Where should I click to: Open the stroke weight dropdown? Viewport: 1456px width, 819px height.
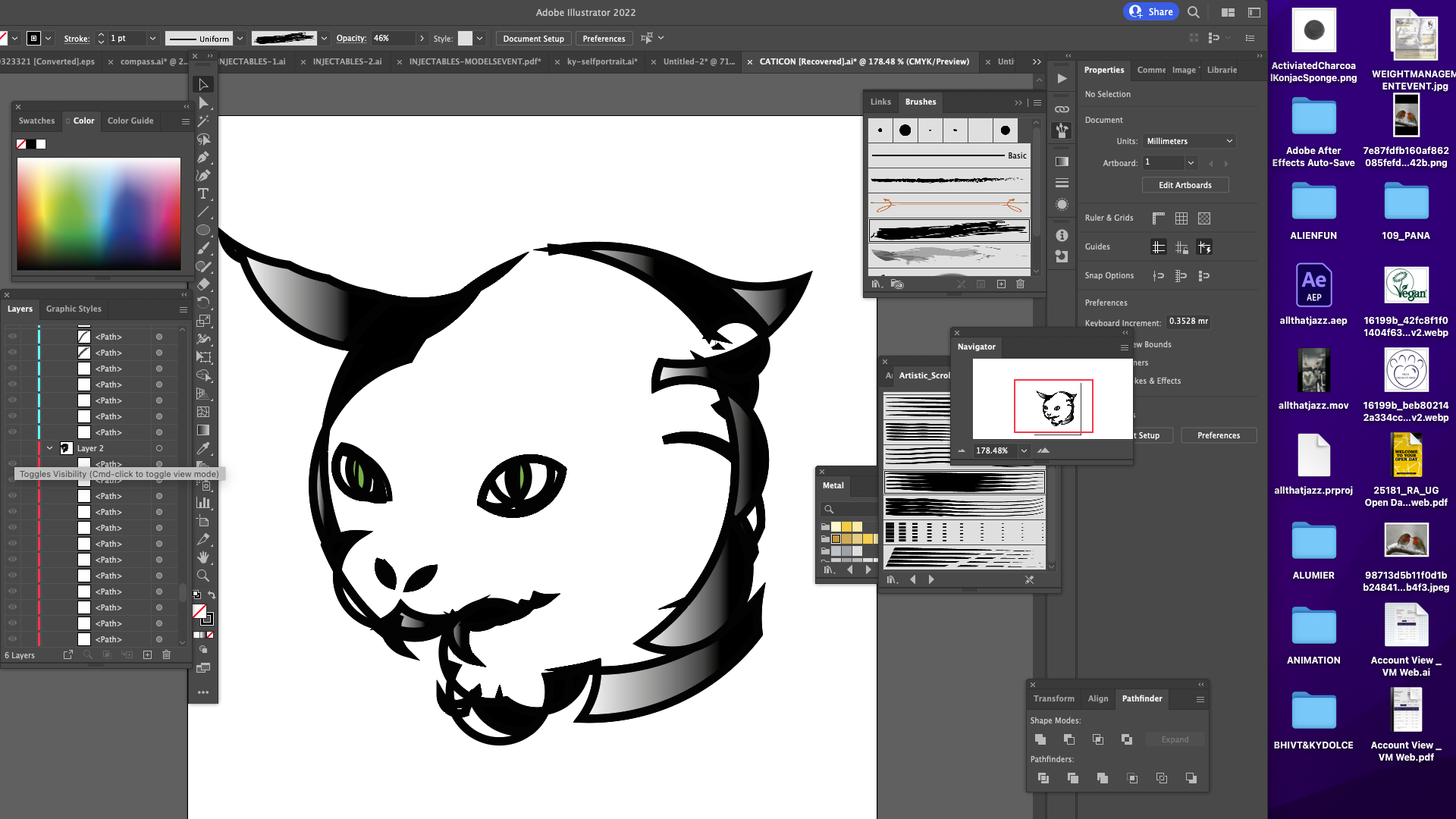pyautogui.click(x=152, y=38)
